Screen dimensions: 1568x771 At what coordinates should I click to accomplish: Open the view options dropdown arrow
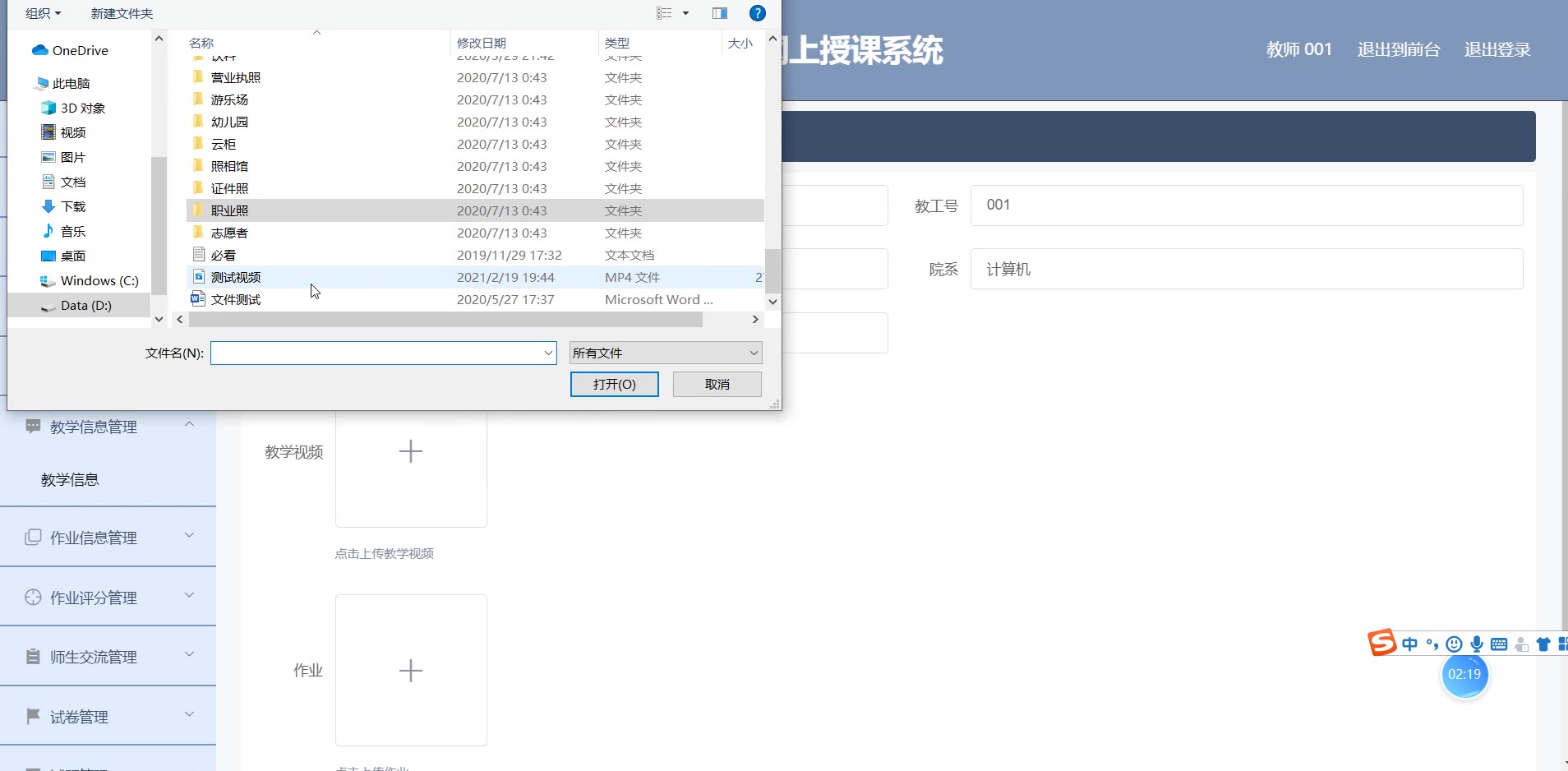(685, 13)
